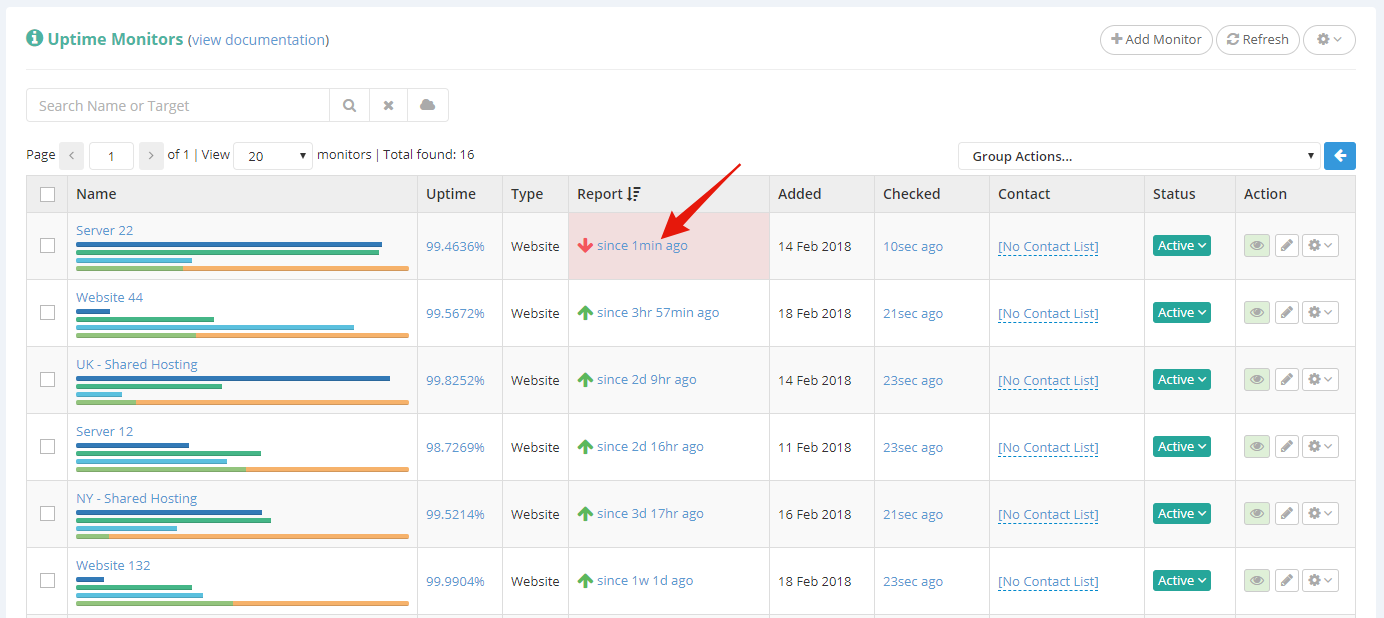Screen dimensions: 1384x618
Task: Sort by the Uptime column header
Action: (x=451, y=194)
